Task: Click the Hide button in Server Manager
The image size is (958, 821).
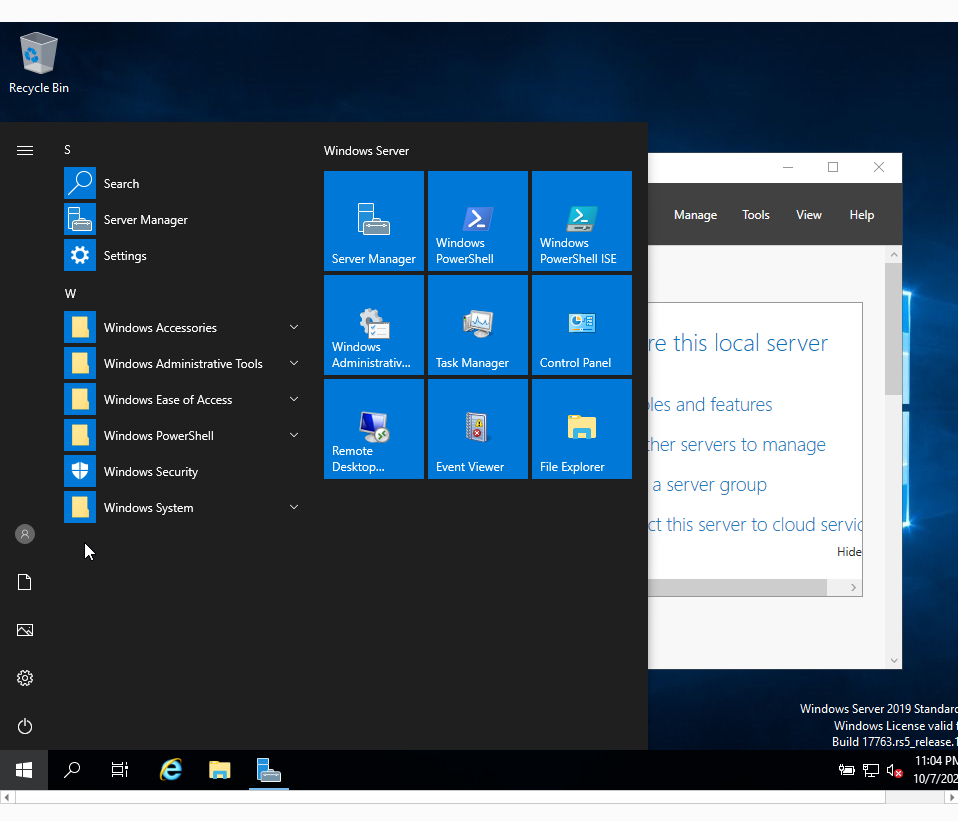Action: coord(849,552)
